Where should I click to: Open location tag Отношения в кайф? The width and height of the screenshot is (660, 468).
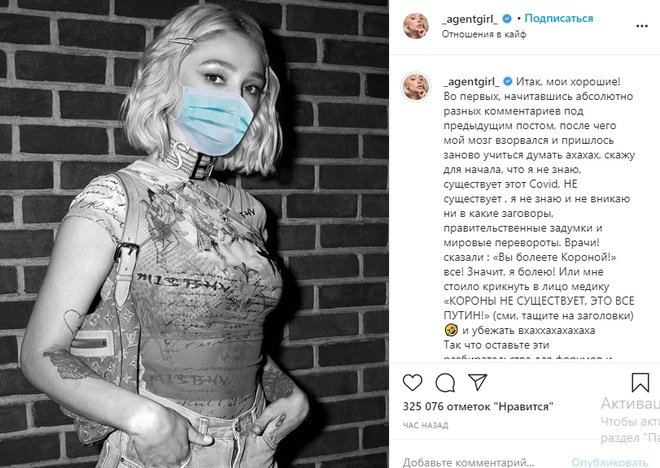click(484, 34)
